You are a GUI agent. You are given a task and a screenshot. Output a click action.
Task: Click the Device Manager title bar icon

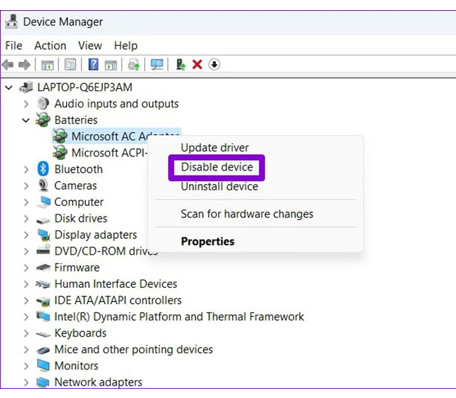point(11,22)
